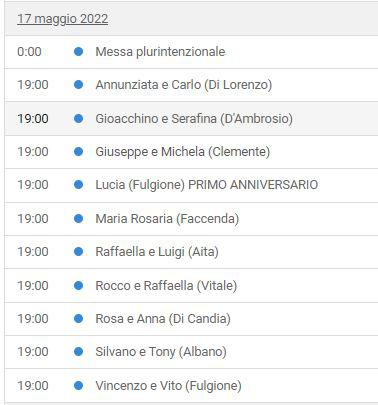This screenshot has width=378, height=405.
Task: Open the Giuseppe e Michela (Clemente) event
Action: click(183, 152)
